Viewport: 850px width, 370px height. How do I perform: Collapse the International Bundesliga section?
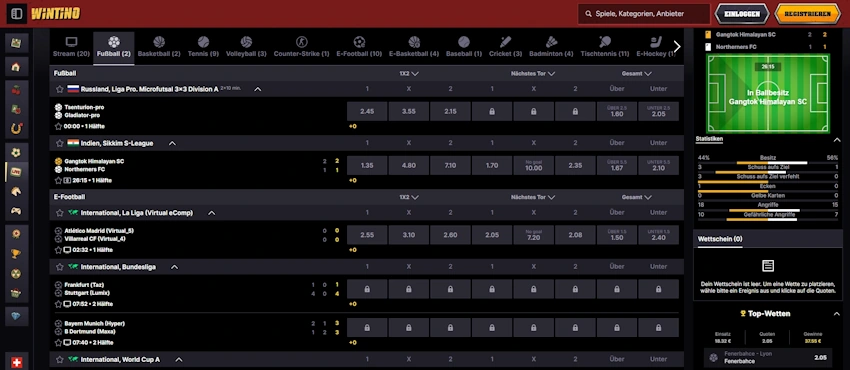tap(175, 267)
